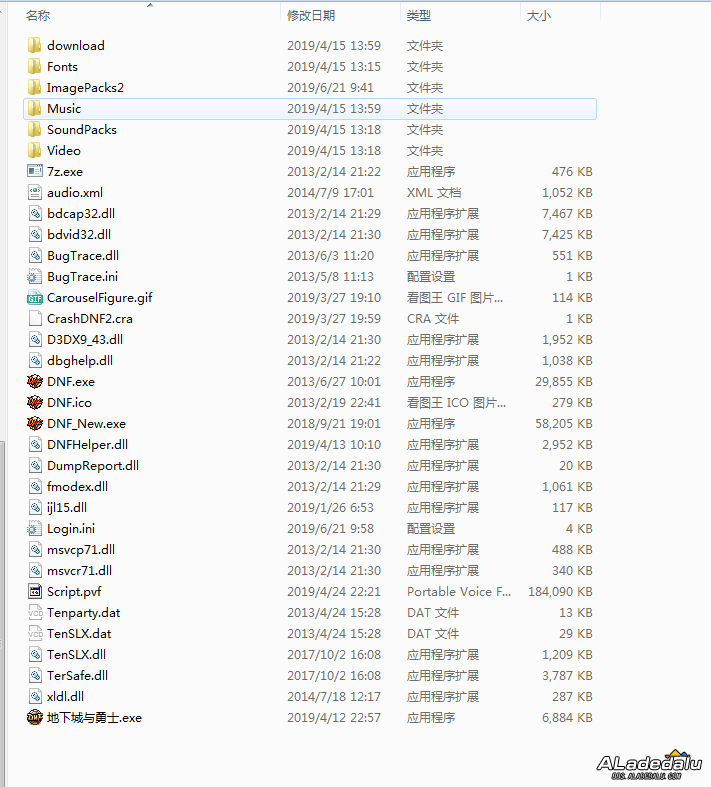Select the Tenparty.dat file icon
Image resolution: width=711 pixels, height=787 pixels.
tap(35, 612)
